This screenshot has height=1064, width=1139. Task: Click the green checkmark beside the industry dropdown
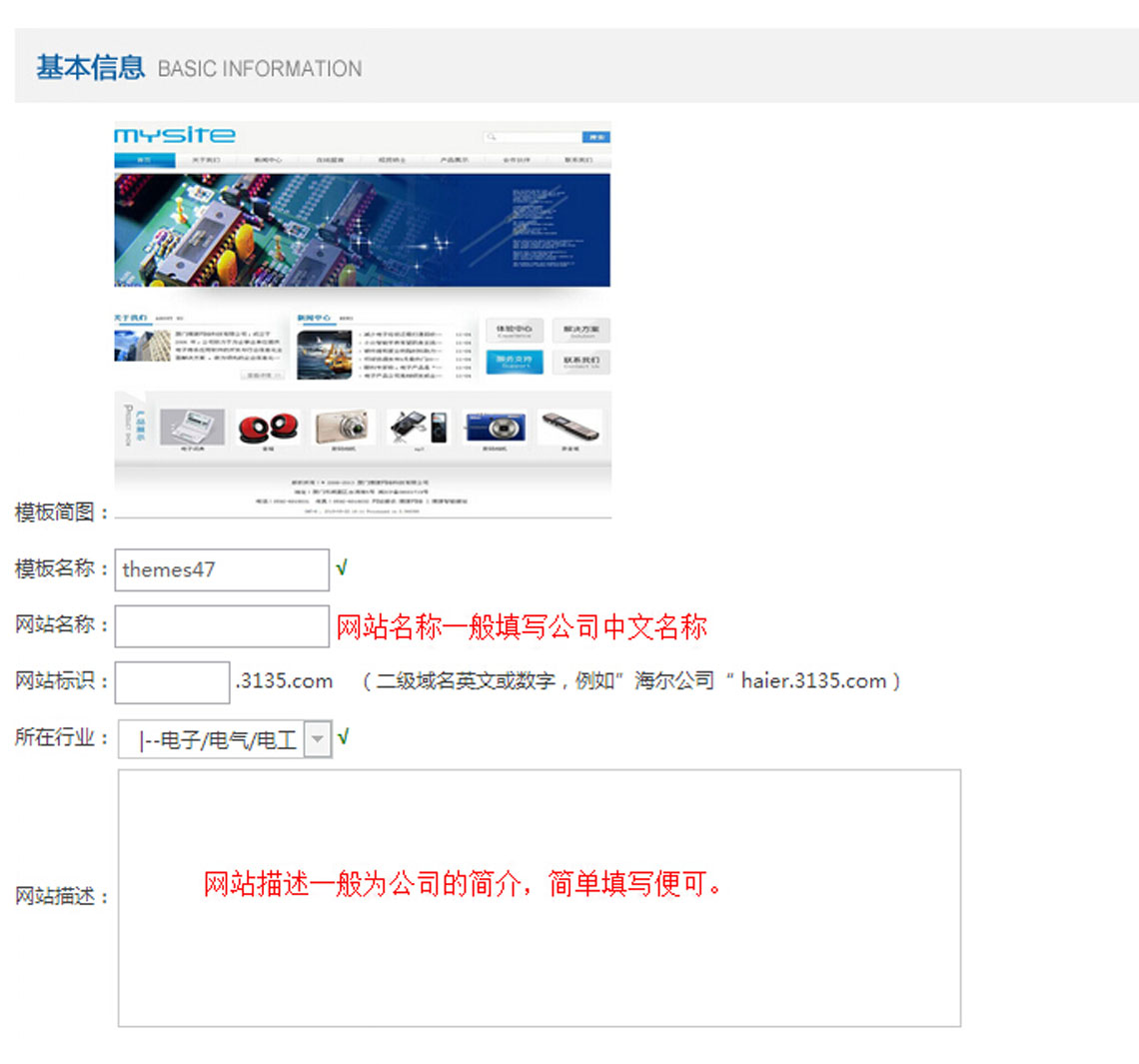point(343,737)
